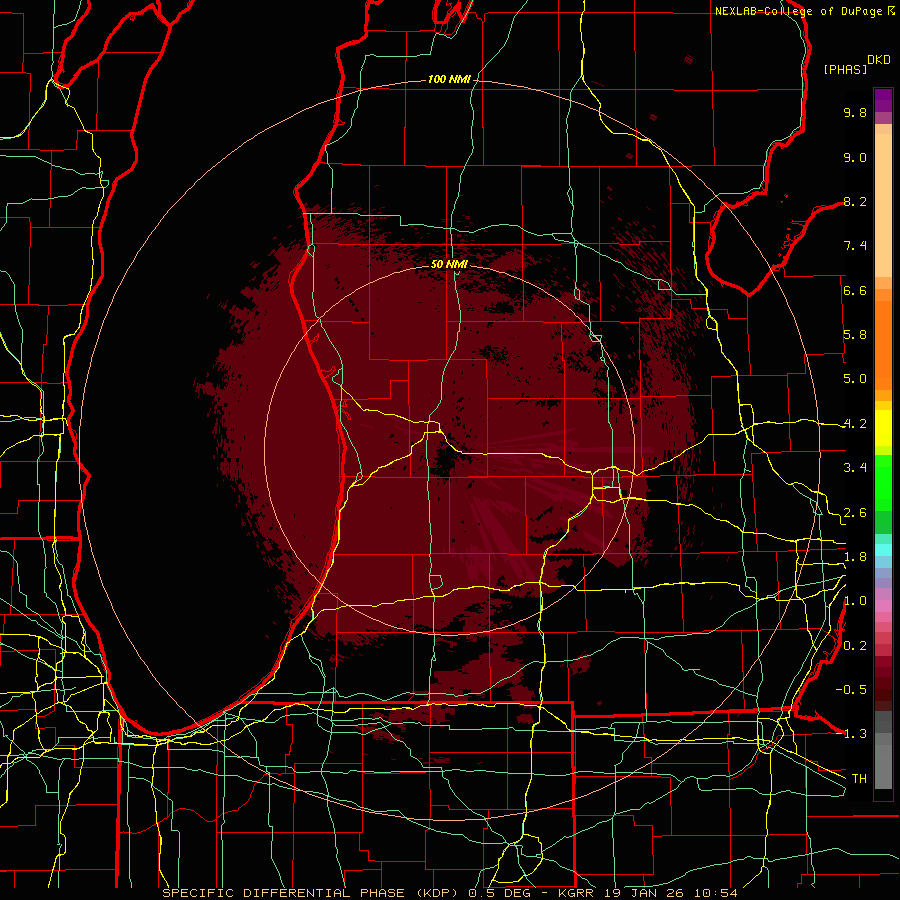Click the 1.0 scale value

tap(855, 601)
